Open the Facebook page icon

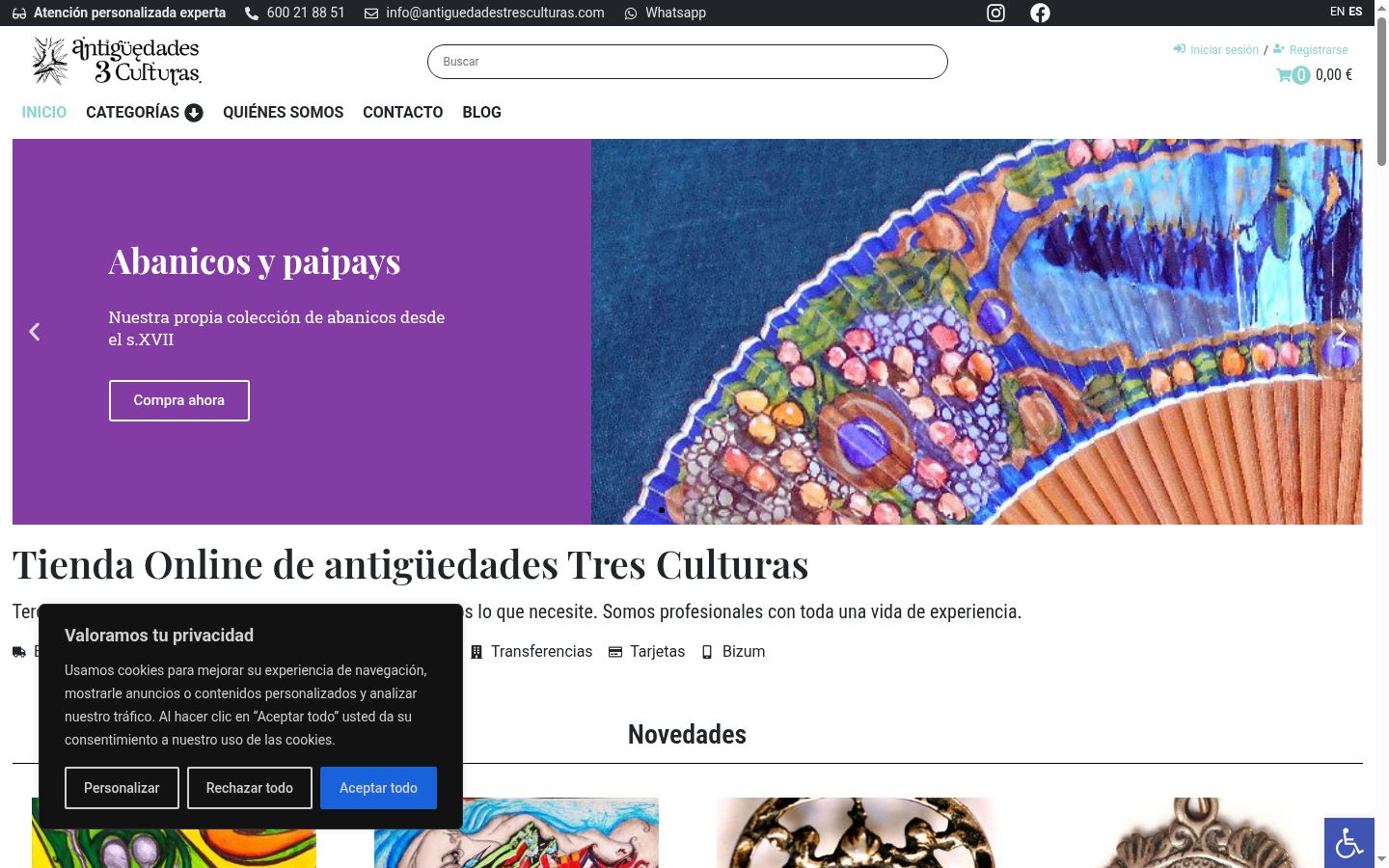point(1040,13)
